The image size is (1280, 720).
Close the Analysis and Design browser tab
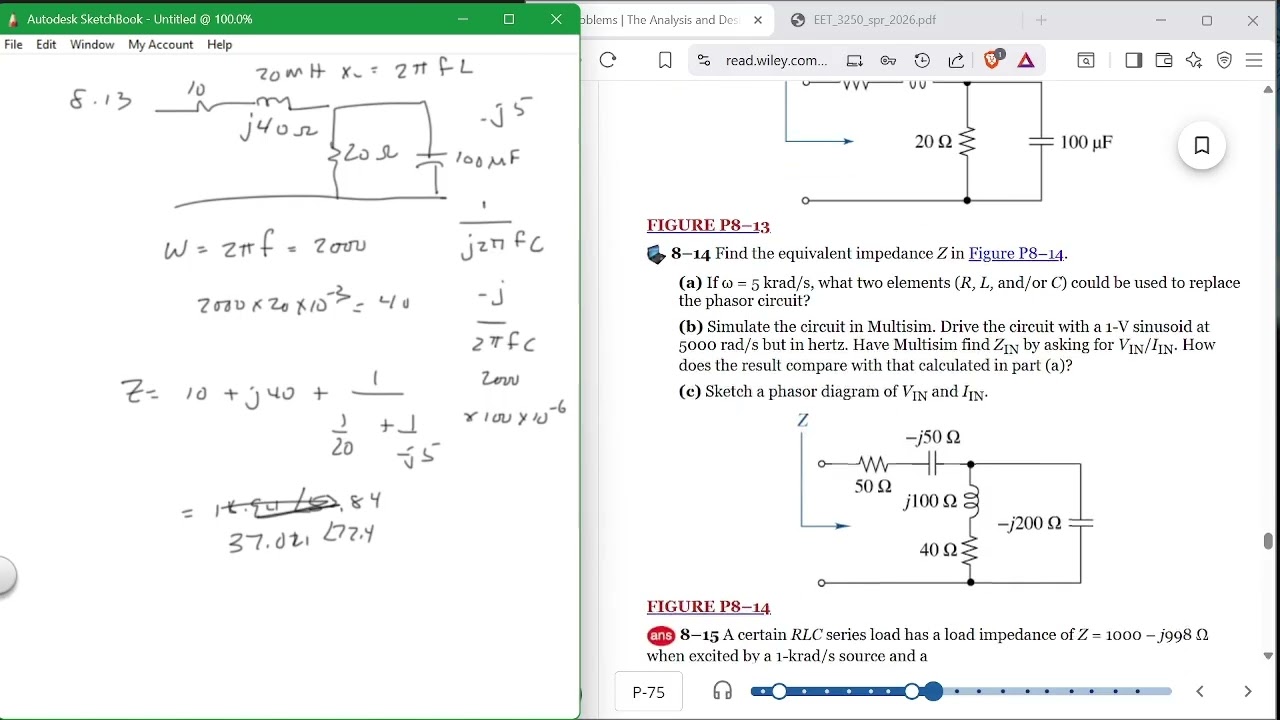pos(757,20)
